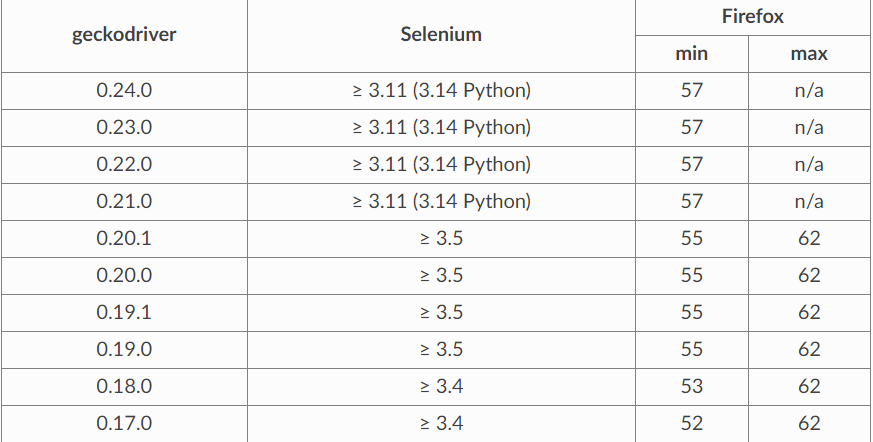Viewport: 873px width, 442px height.
Task: Click the Selenium requirement for geckodriver 0.24.0
Action: pos(441,90)
